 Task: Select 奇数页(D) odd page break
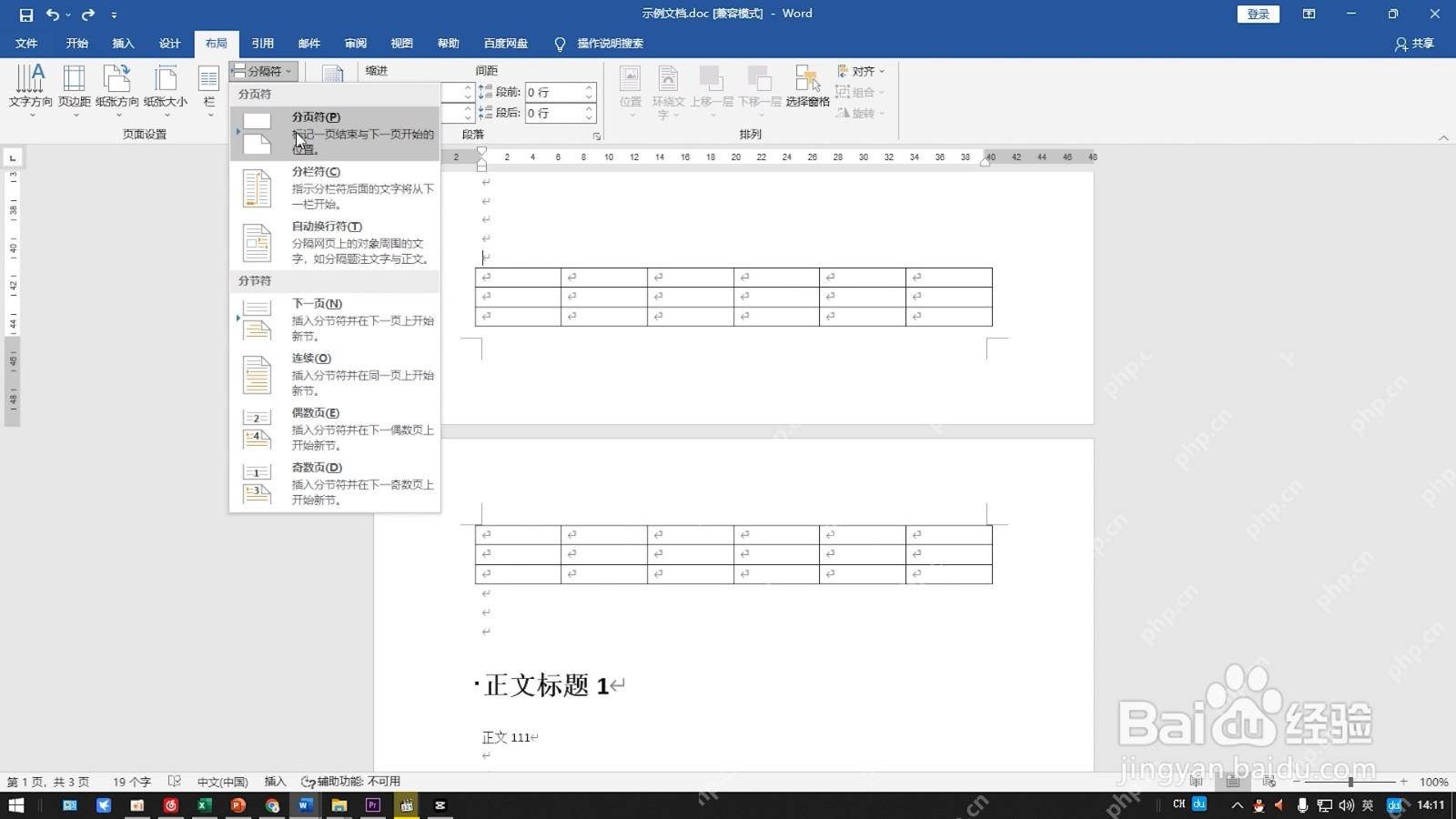tap(335, 483)
